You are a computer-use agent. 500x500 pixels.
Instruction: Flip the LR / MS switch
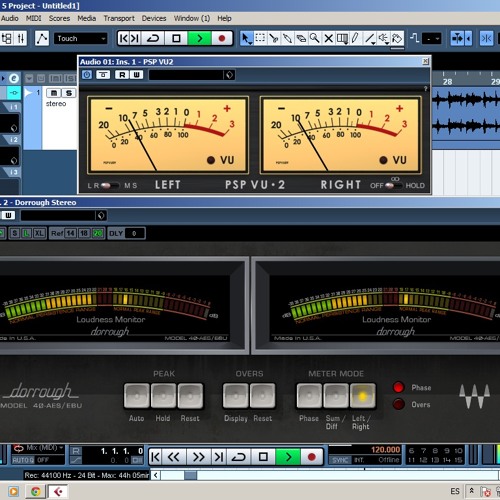[x=110, y=185]
